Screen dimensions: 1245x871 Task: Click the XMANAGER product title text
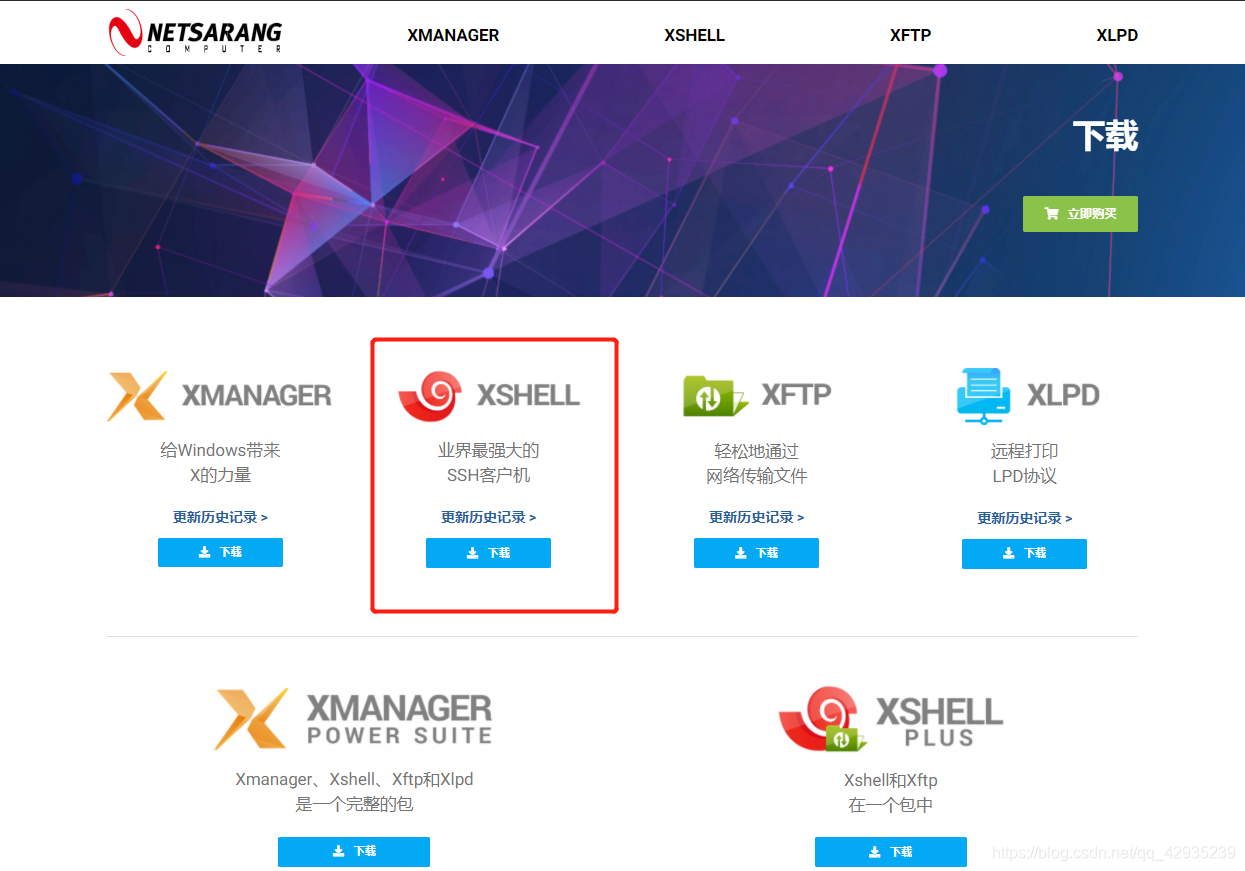[x=257, y=396]
